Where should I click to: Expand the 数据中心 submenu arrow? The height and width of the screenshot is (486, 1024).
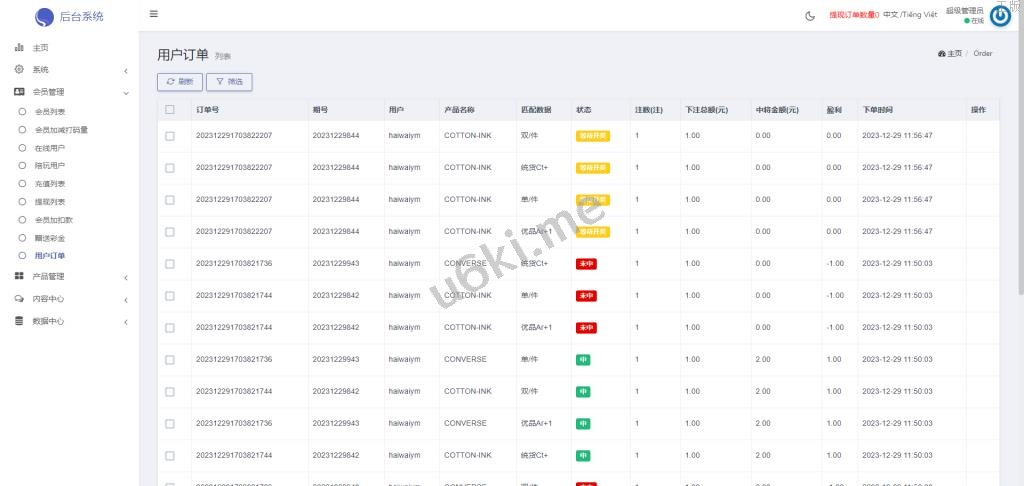[125, 321]
